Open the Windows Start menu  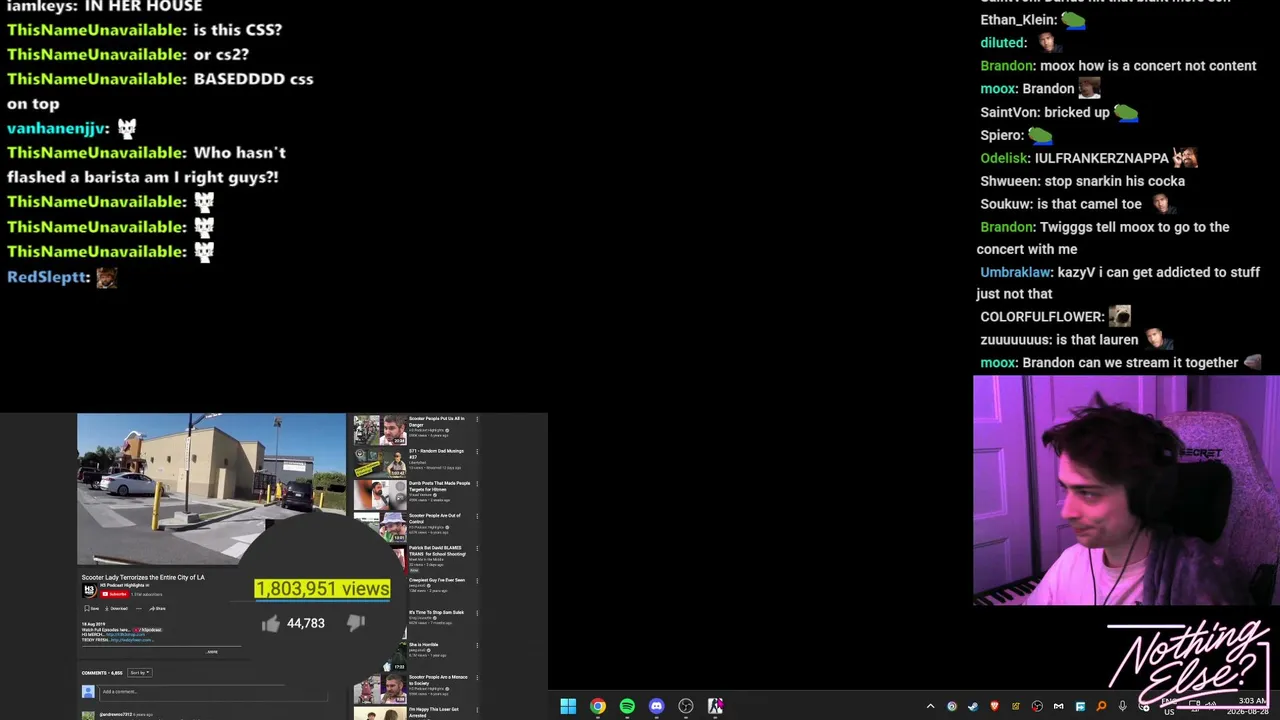tap(568, 706)
